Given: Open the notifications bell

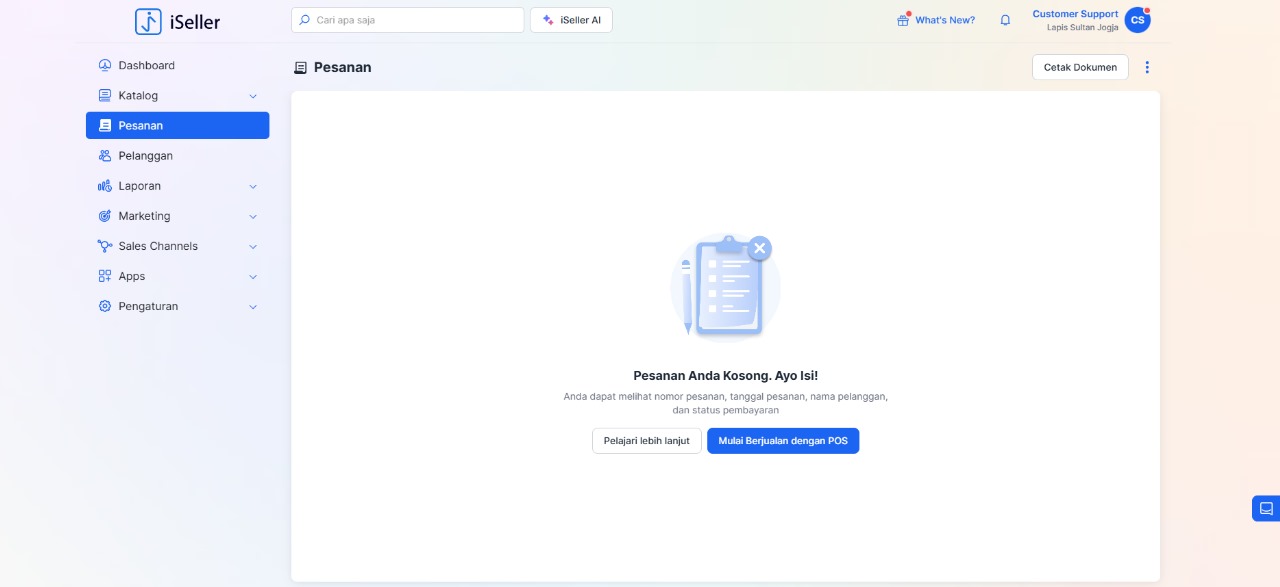Looking at the screenshot, I should 1005,20.
